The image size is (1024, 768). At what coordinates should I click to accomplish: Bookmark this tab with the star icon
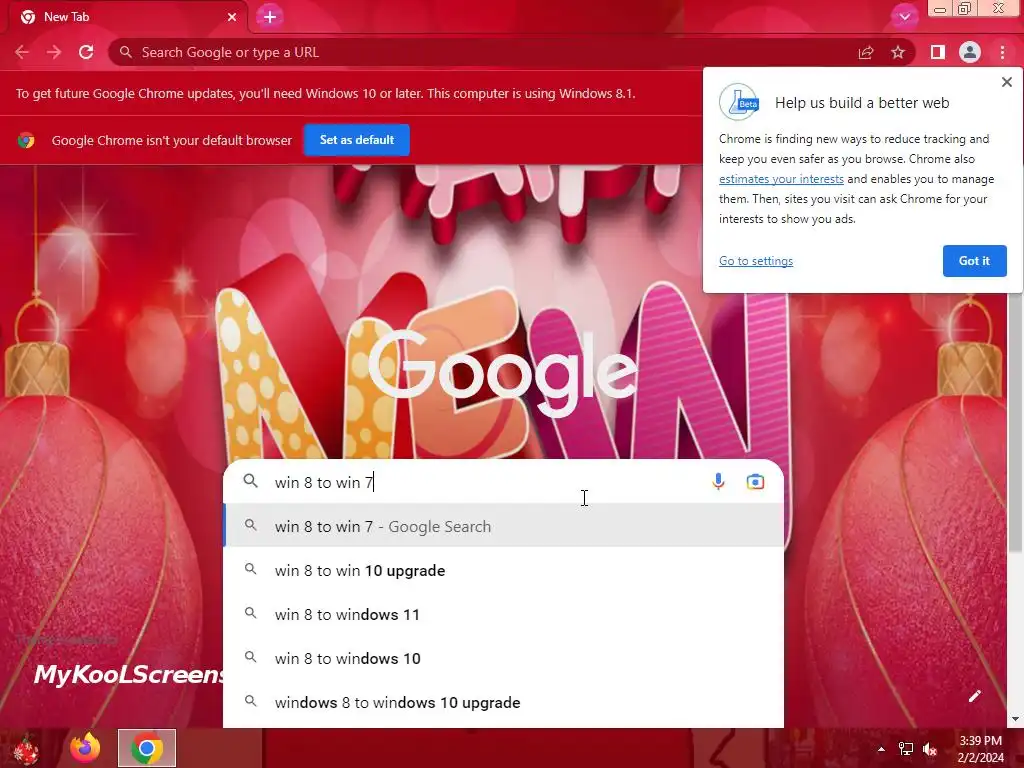click(x=898, y=52)
